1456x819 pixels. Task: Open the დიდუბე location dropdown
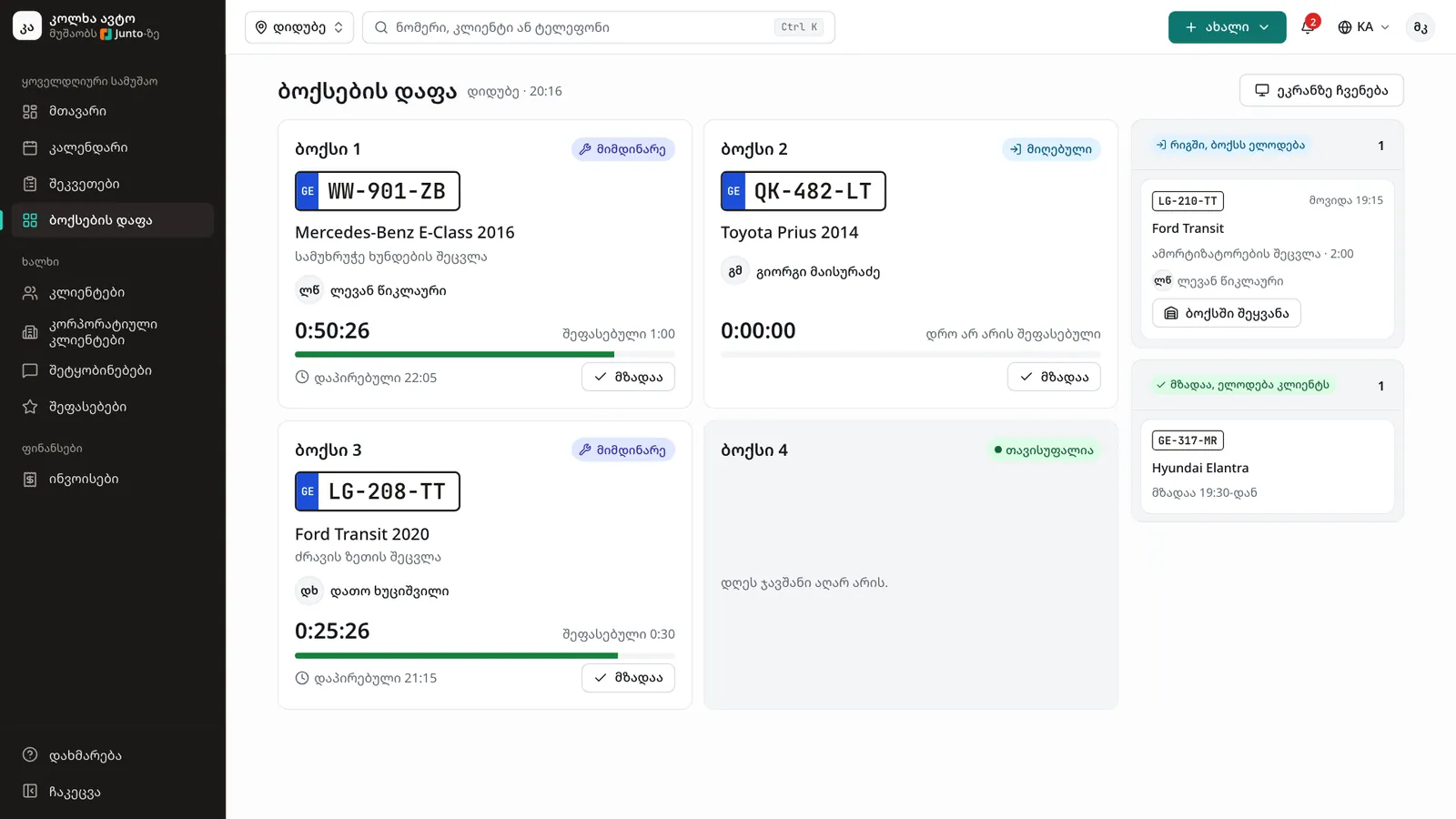click(299, 27)
